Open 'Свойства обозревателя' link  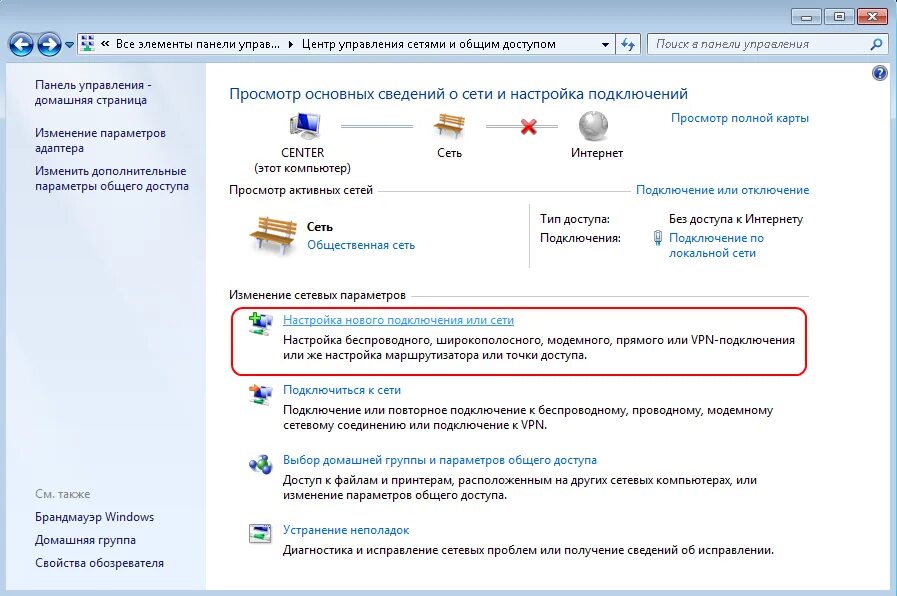(99, 563)
